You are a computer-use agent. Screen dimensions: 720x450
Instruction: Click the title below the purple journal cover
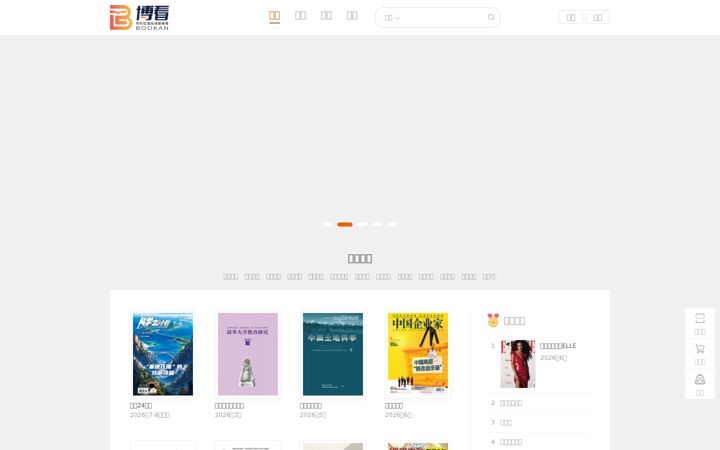pos(229,405)
